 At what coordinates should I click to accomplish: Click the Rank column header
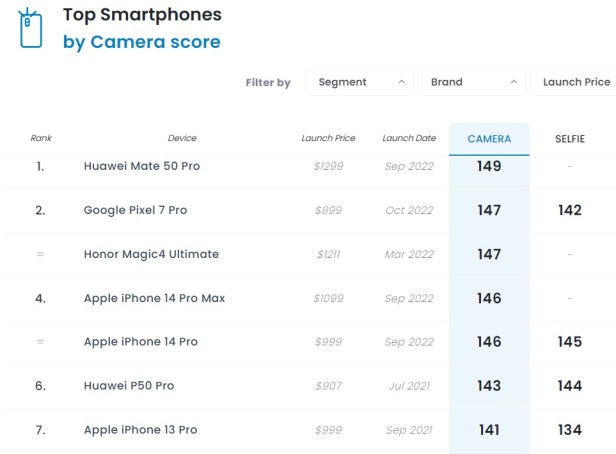[x=41, y=139]
